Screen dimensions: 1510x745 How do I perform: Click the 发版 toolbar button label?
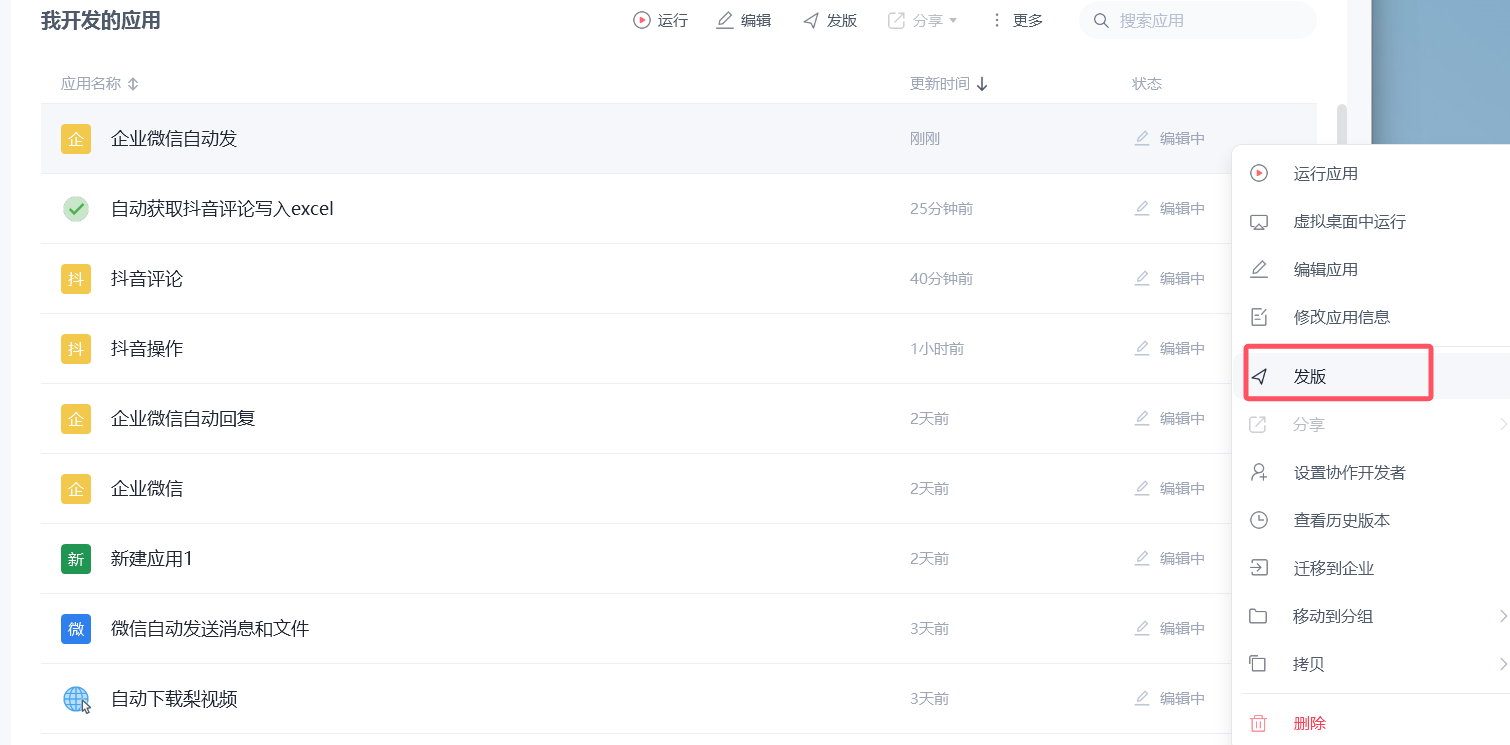842,20
